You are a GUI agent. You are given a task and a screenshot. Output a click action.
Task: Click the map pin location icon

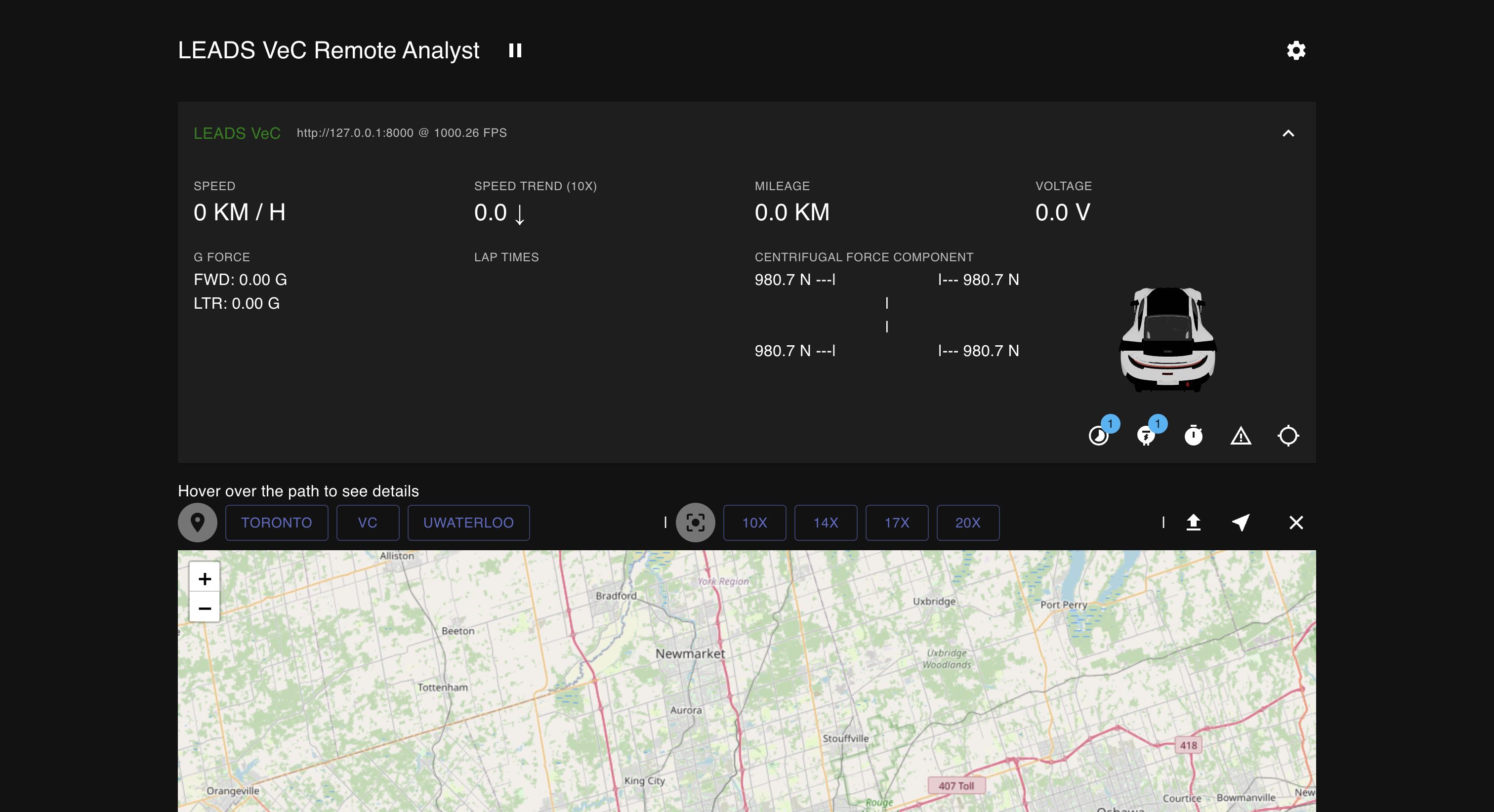[x=197, y=523]
